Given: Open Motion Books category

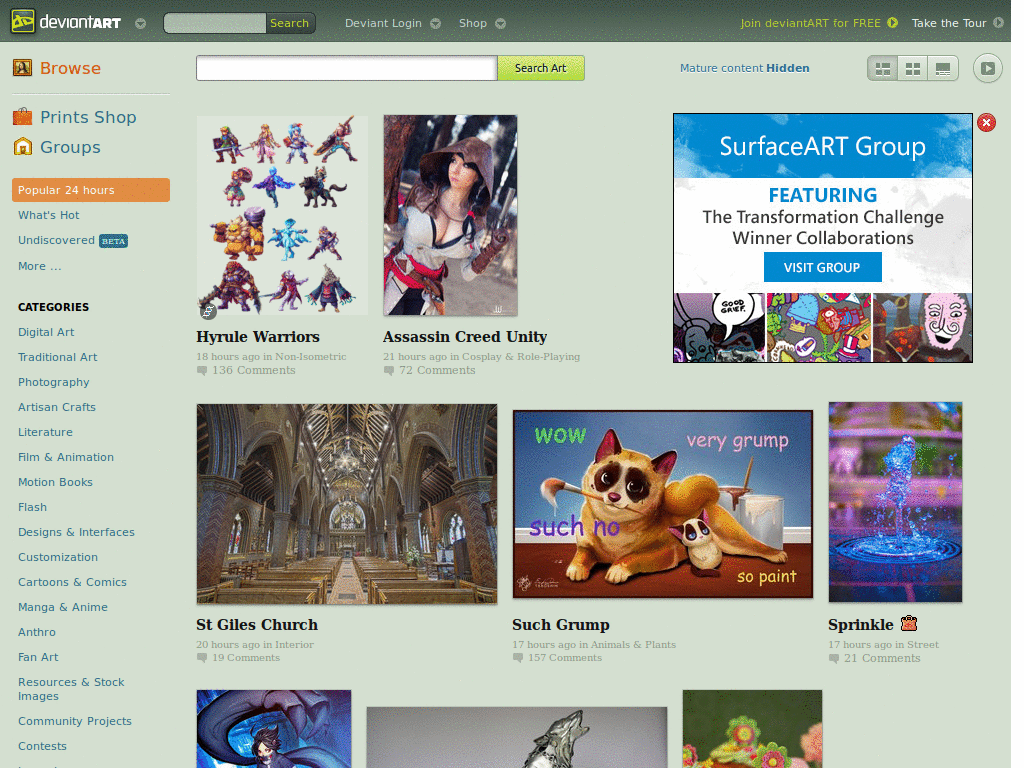Looking at the screenshot, I should [x=55, y=482].
